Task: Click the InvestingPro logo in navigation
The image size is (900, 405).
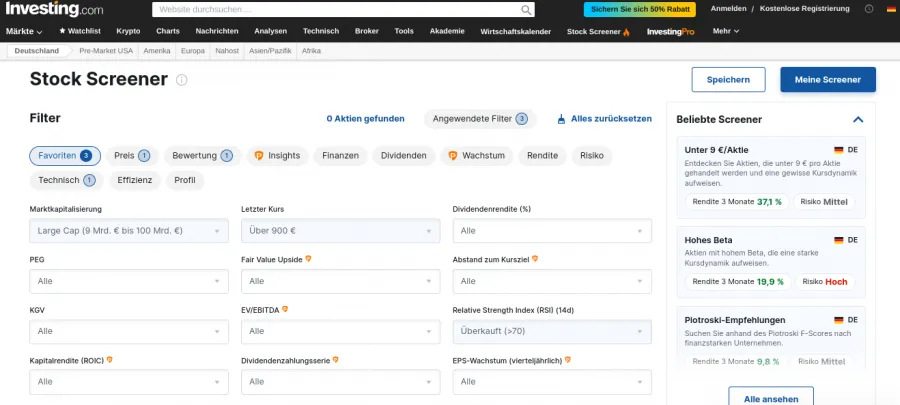Action: click(670, 32)
